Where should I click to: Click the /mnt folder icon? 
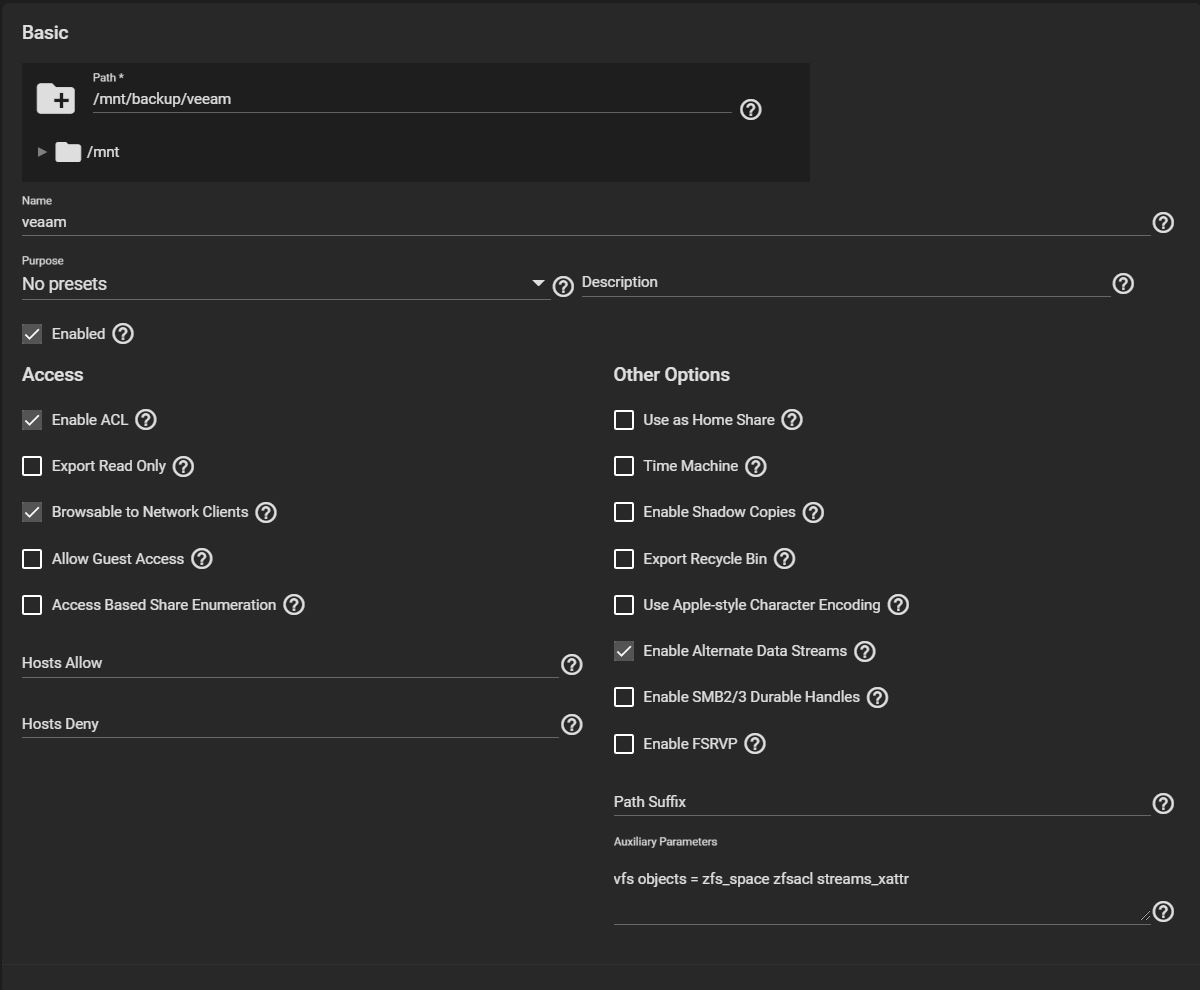coord(68,152)
